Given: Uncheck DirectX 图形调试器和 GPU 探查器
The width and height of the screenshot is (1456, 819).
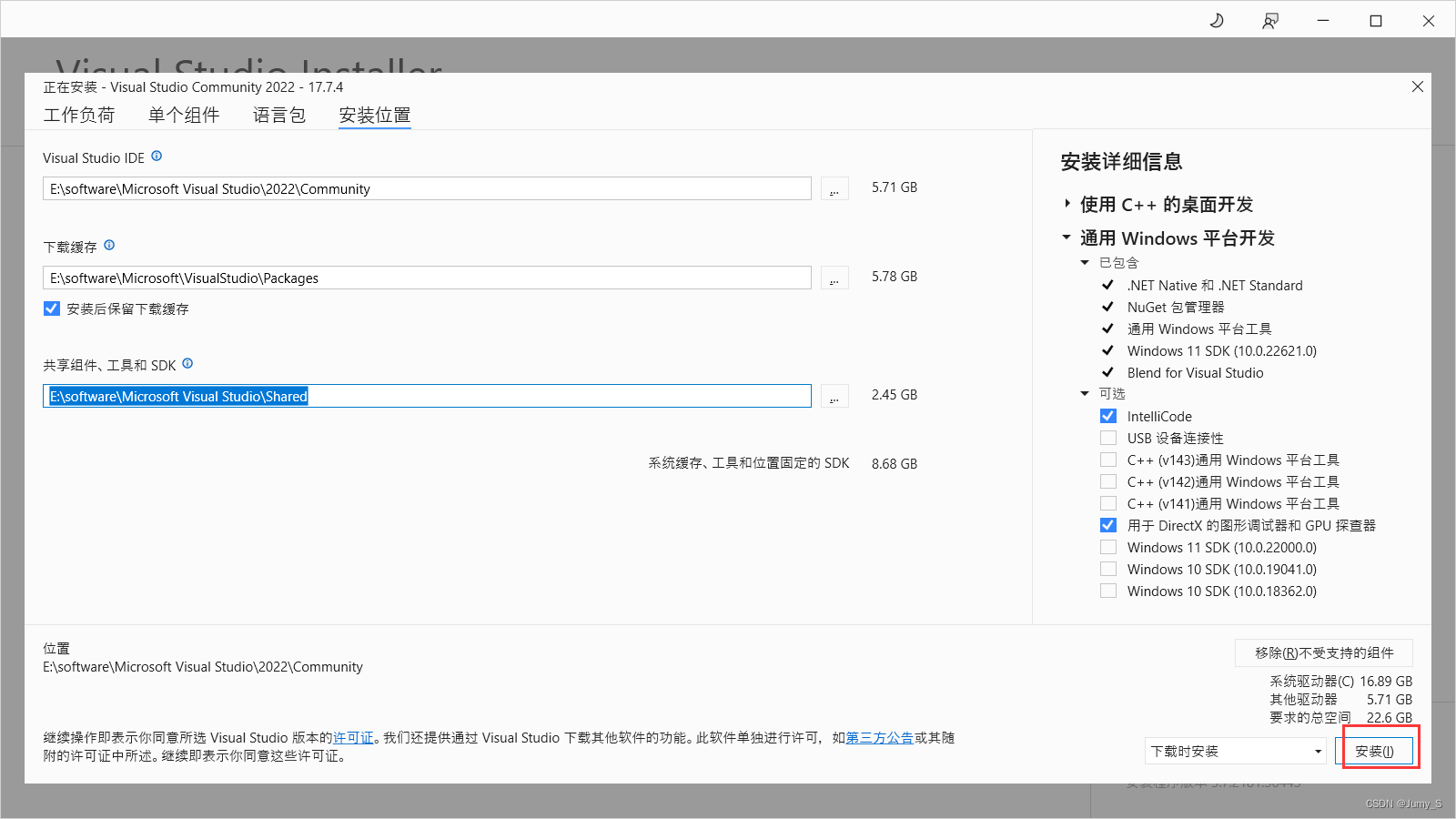Looking at the screenshot, I should click(1108, 525).
